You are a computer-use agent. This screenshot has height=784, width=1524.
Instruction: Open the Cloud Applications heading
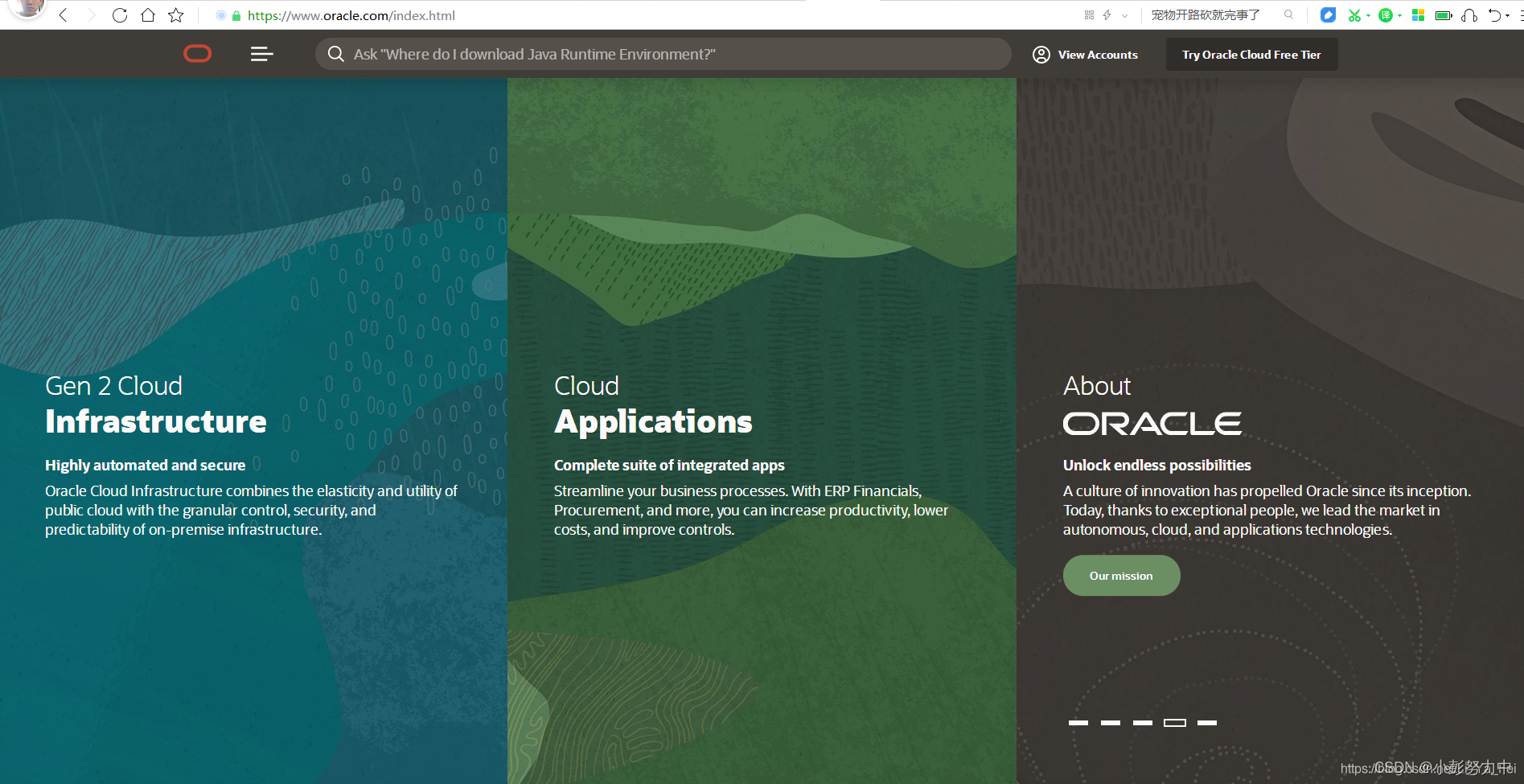click(x=653, y=404)
